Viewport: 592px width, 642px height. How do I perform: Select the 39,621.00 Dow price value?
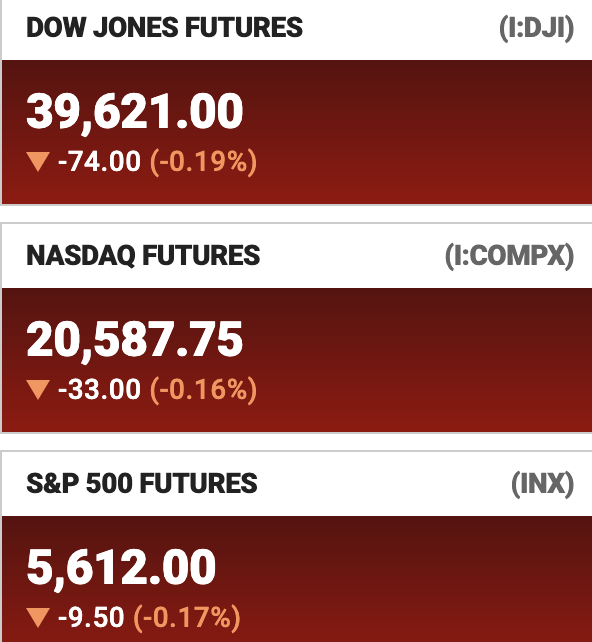pyautogui.click(x=135, y=112)
